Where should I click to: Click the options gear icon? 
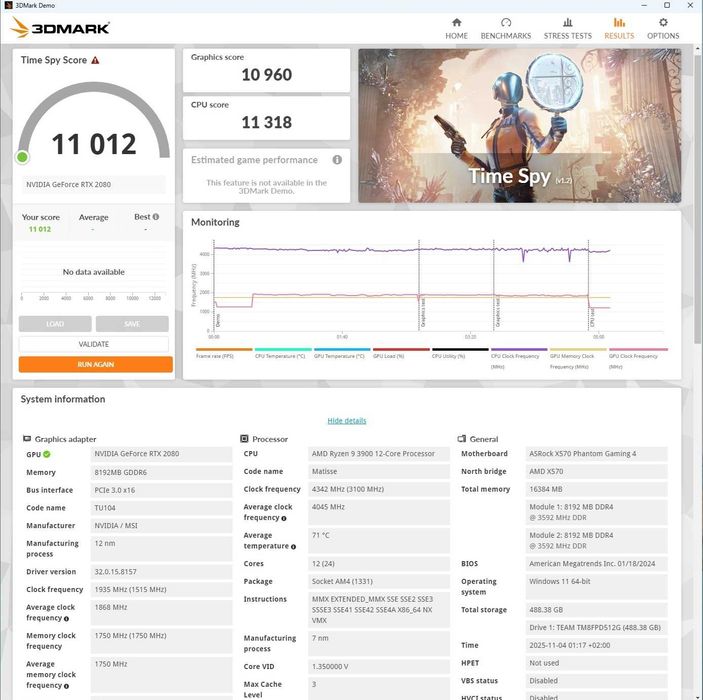tap(663, 22)
